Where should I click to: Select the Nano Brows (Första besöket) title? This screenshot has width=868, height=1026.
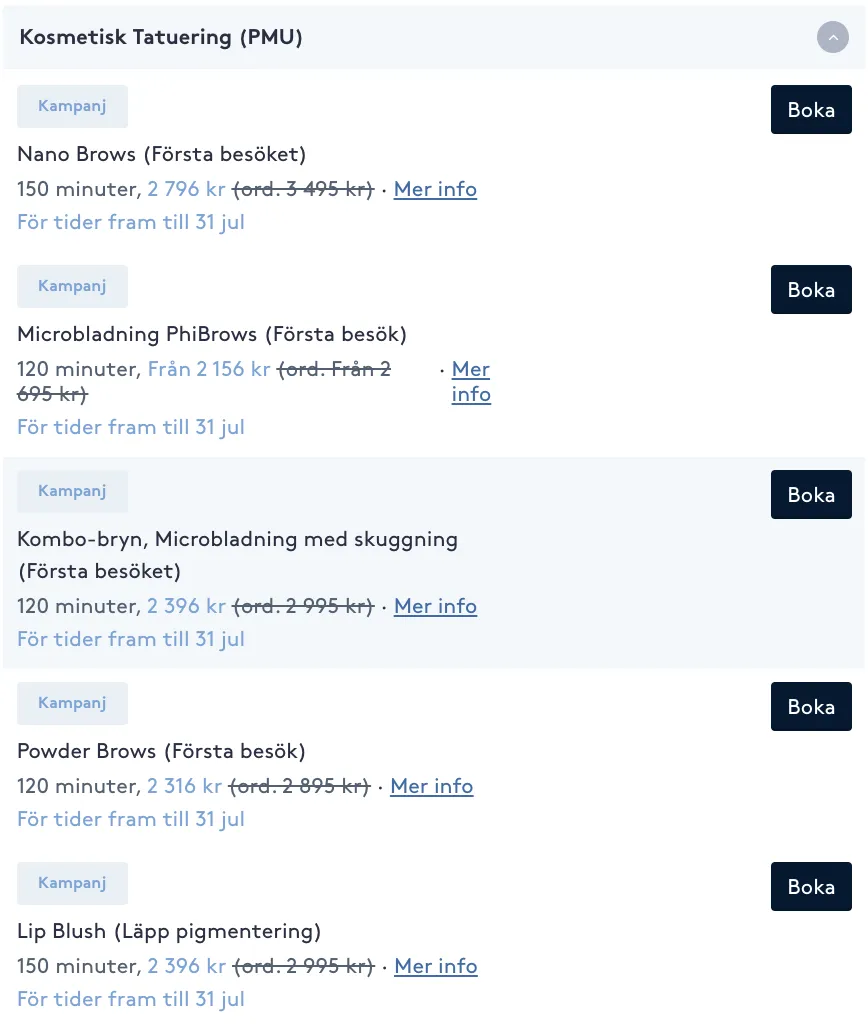point(162,154)
